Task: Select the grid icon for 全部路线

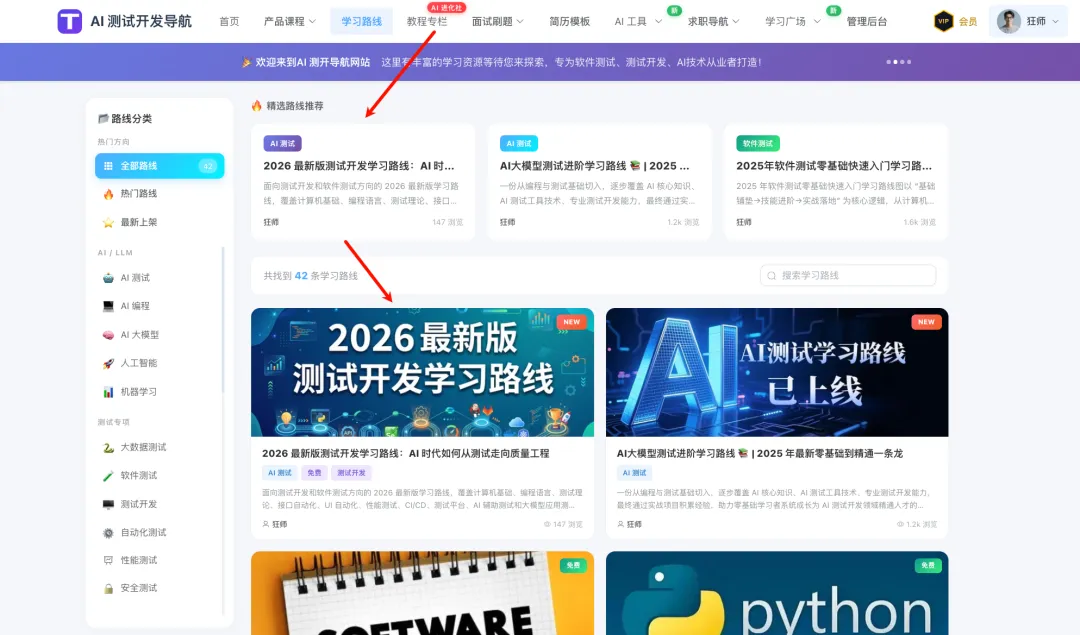Action: click(x=108, y=166)
